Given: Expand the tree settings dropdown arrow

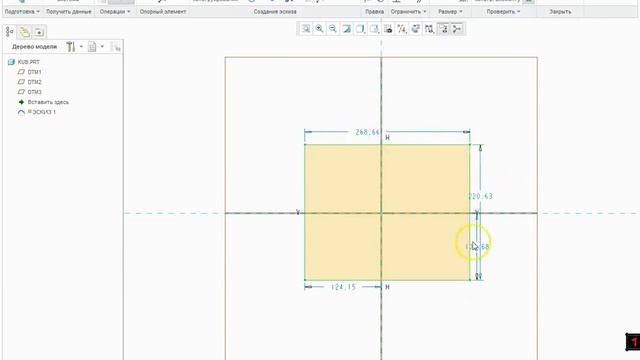Looking at the screenshot, I should (x=81, y=47).
